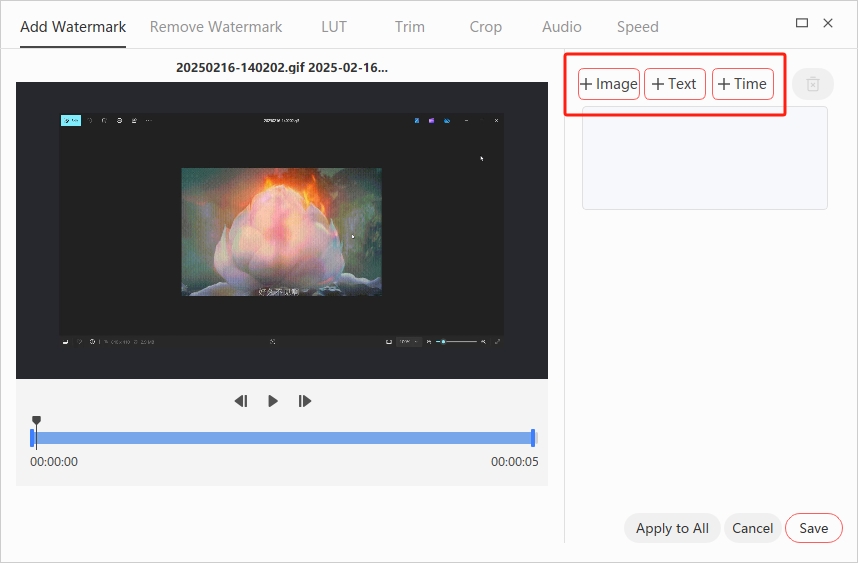Add a time watermark

pyautogui.click(x=743, y=84)
